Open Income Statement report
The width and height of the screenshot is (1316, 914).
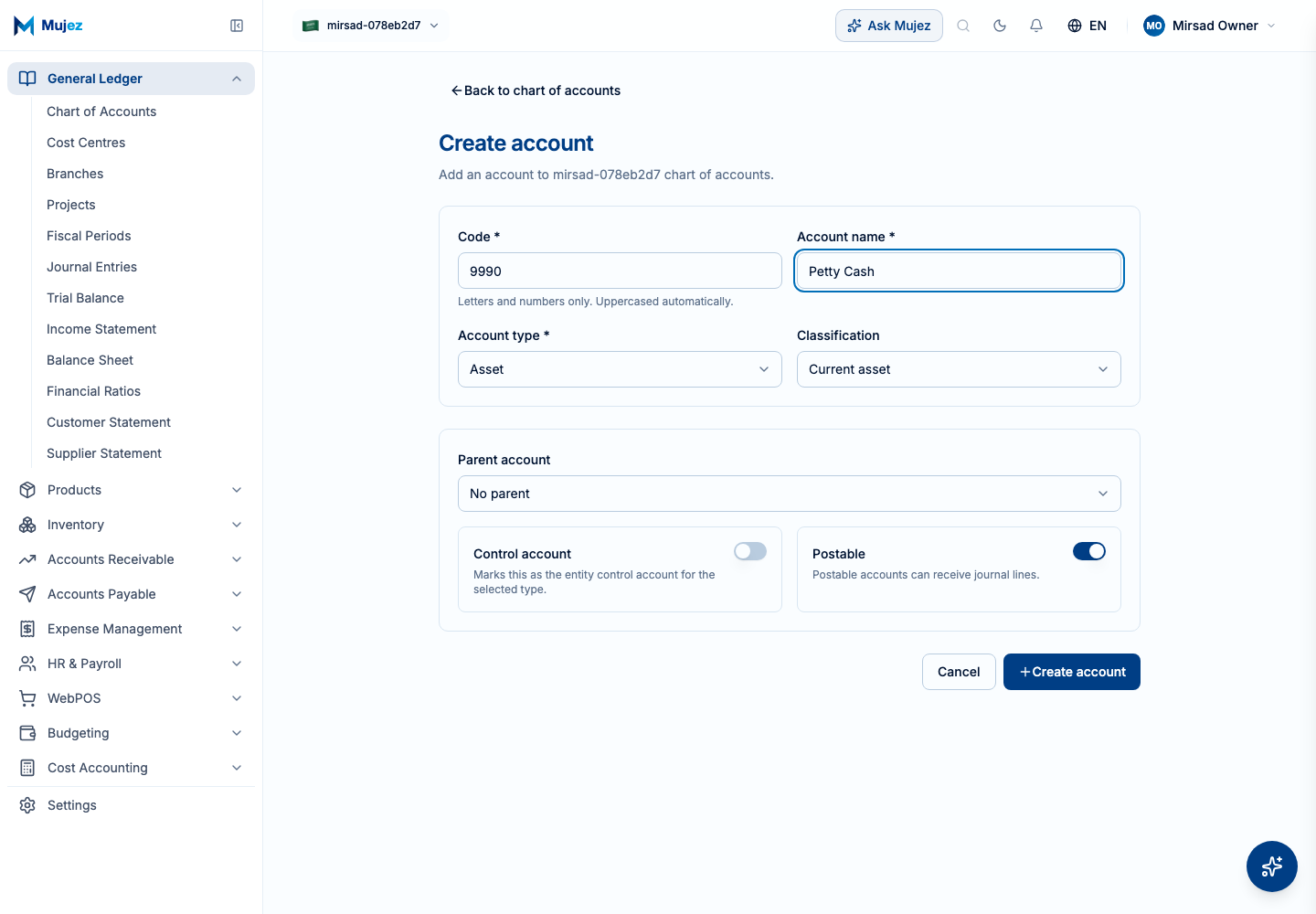coord(101,329)
